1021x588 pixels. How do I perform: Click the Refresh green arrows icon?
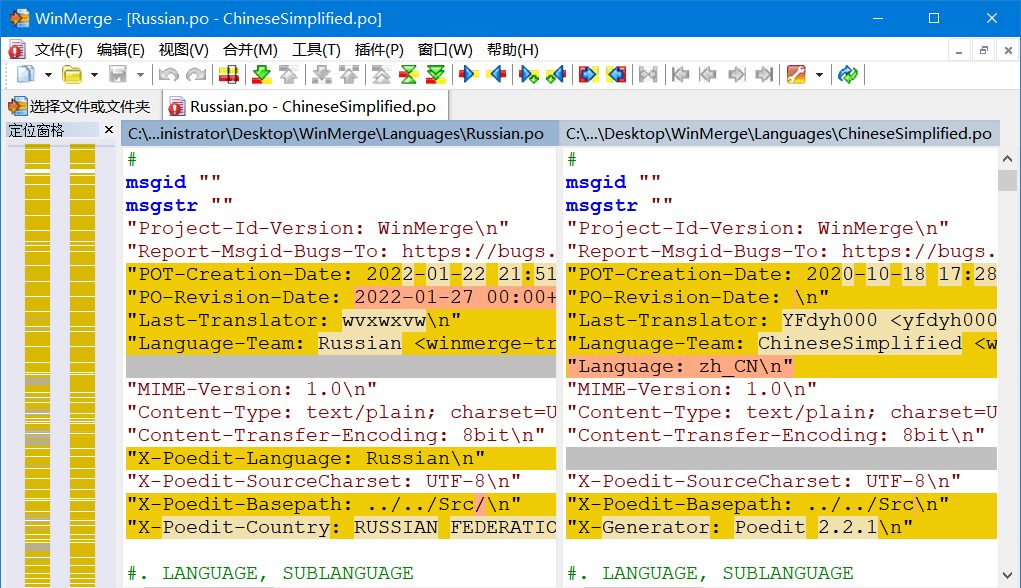(x=848, y=75)
